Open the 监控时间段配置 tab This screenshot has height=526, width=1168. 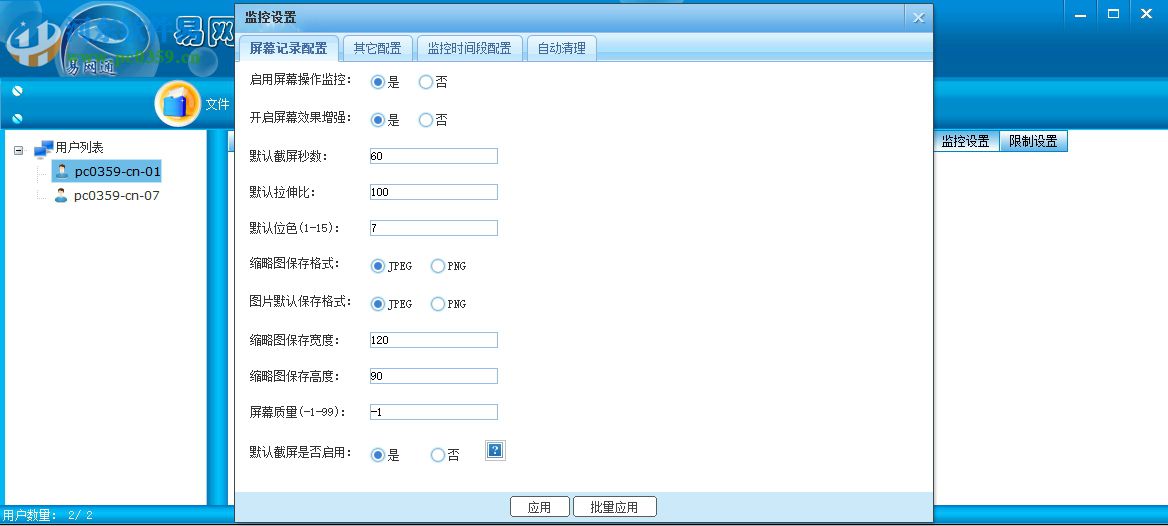pos(469,48)
